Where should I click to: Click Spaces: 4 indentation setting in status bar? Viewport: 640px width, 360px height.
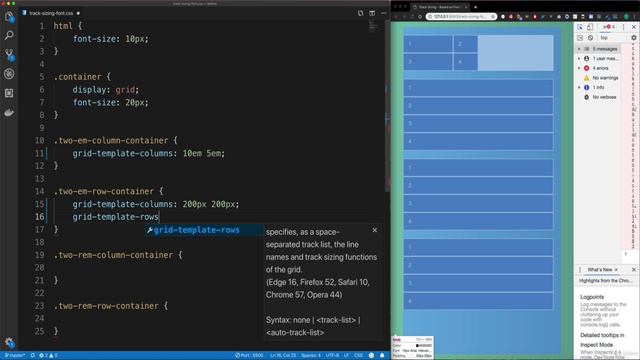point(311,356)
